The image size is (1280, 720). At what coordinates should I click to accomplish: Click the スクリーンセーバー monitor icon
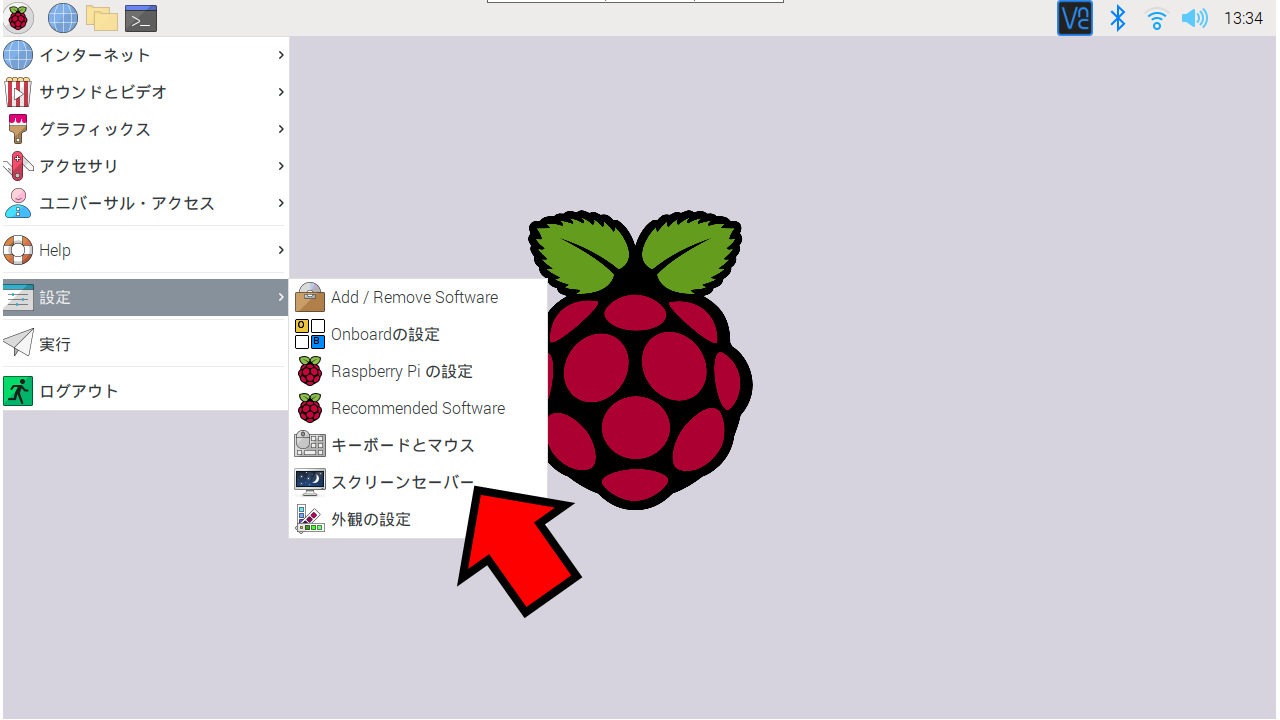click(x=310, y=482)
